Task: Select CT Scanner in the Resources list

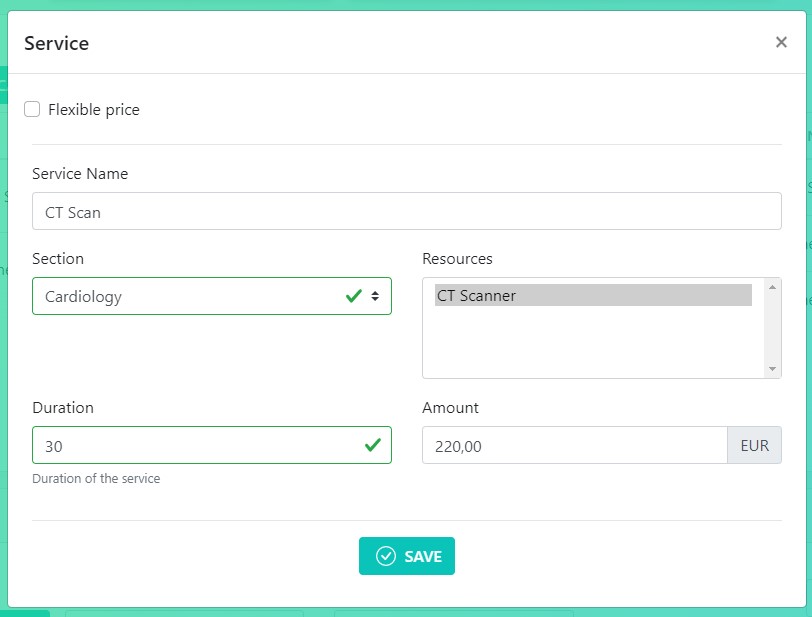Action: 593,295
